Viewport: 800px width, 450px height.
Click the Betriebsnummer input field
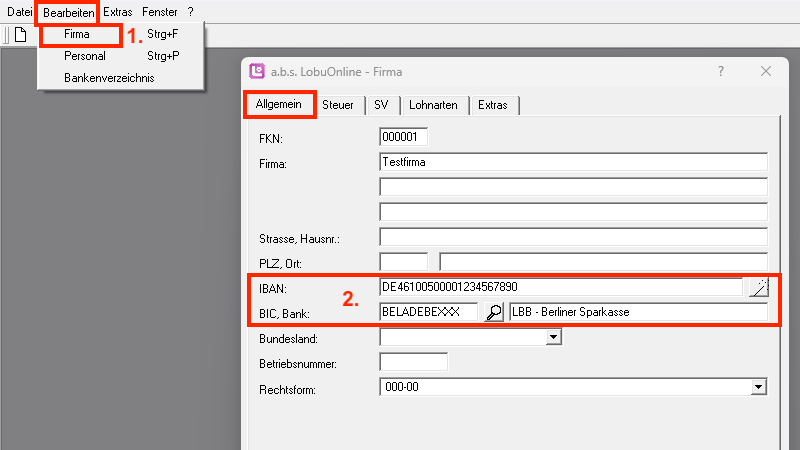[x=414, y=362]
